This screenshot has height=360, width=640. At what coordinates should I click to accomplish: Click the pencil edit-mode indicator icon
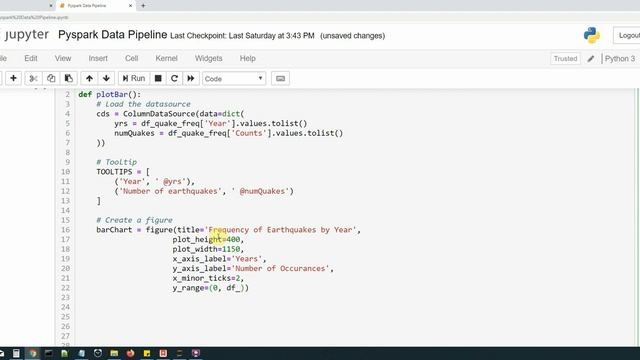pyautogui.click(x=591, y=59)
